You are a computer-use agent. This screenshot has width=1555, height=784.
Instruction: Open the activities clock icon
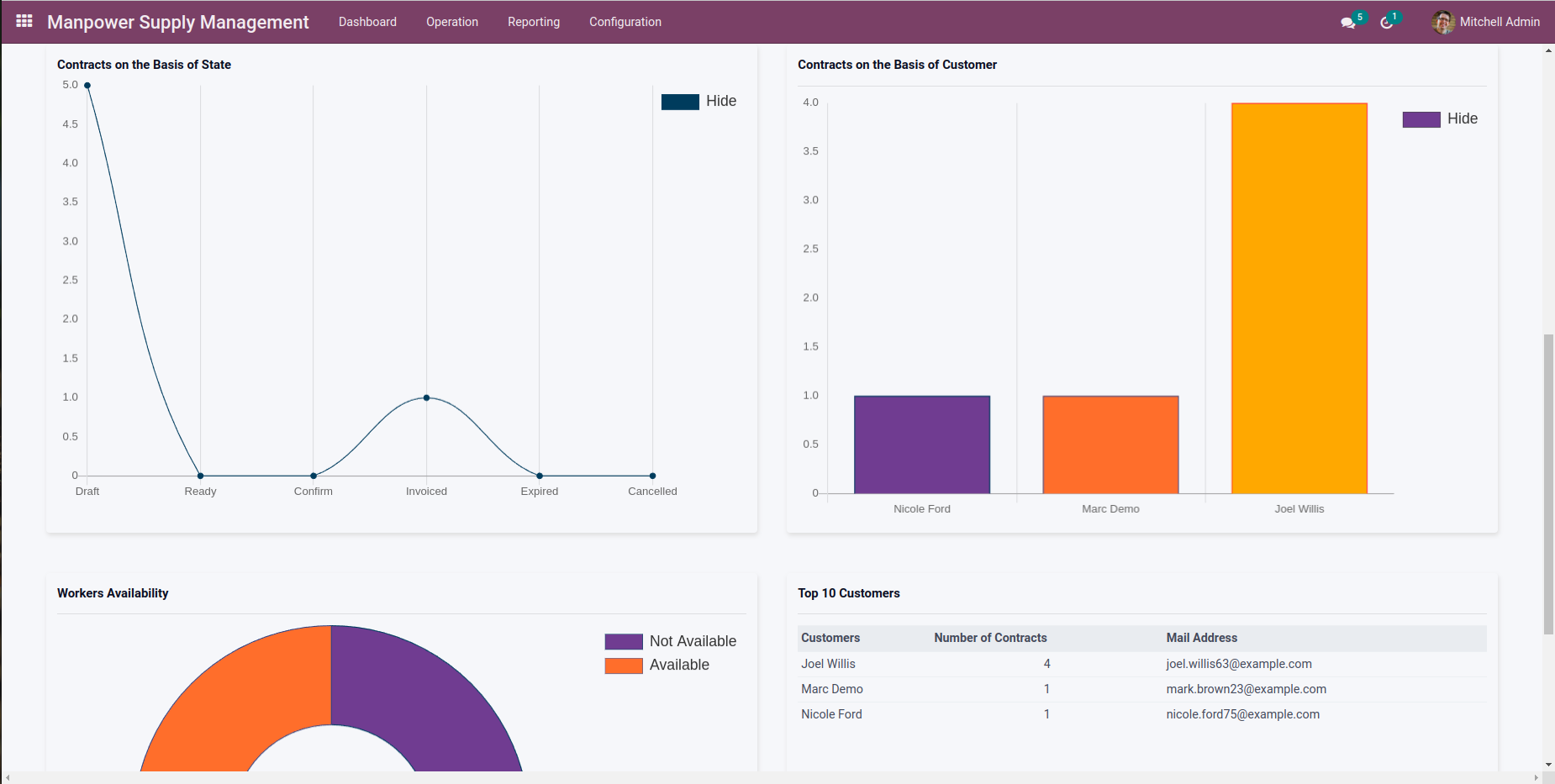coord(1386,23)
